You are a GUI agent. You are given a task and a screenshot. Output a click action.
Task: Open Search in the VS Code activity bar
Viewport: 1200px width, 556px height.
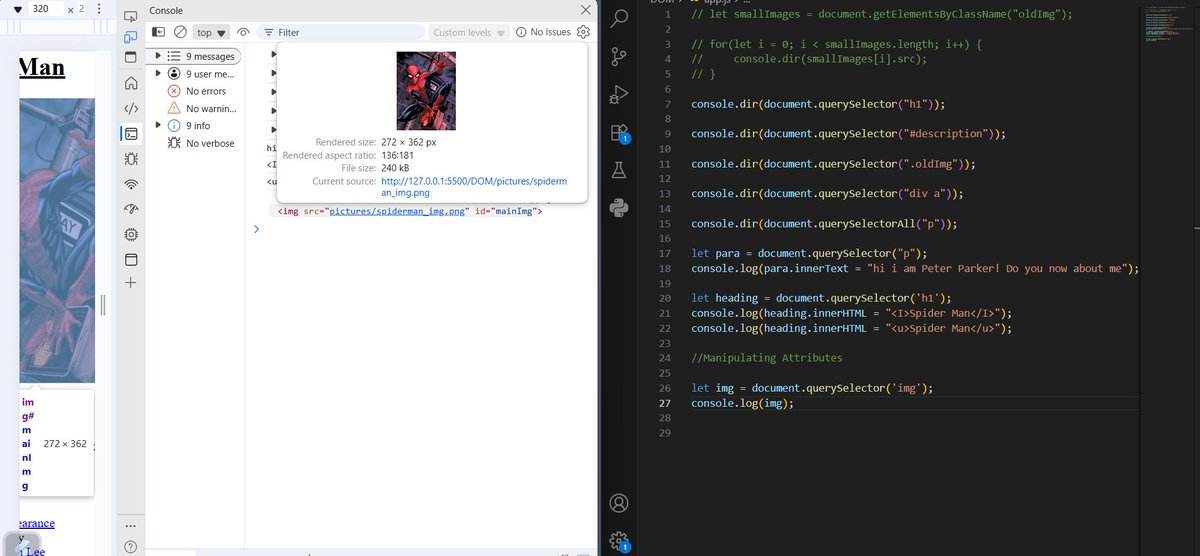click(619, 18)
